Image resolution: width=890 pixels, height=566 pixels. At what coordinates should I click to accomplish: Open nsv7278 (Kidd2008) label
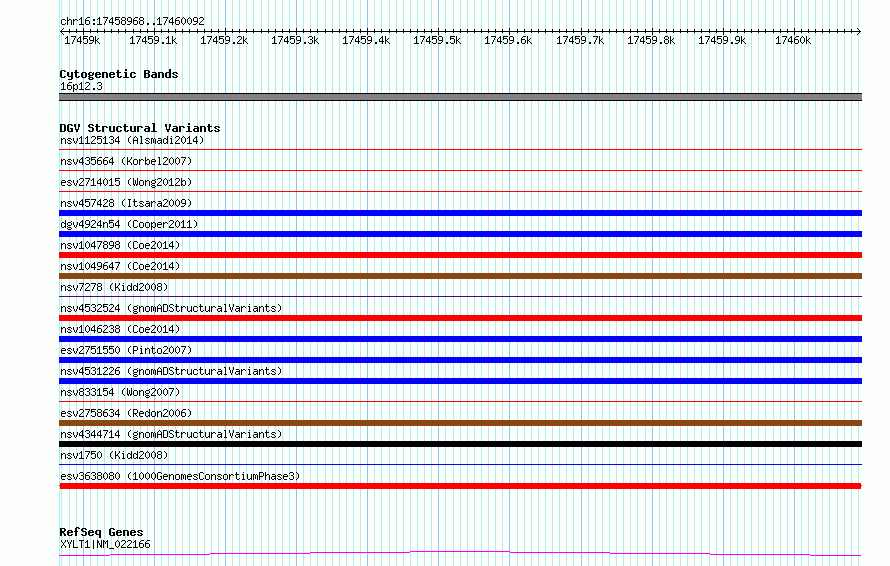(x=114, y=287)
